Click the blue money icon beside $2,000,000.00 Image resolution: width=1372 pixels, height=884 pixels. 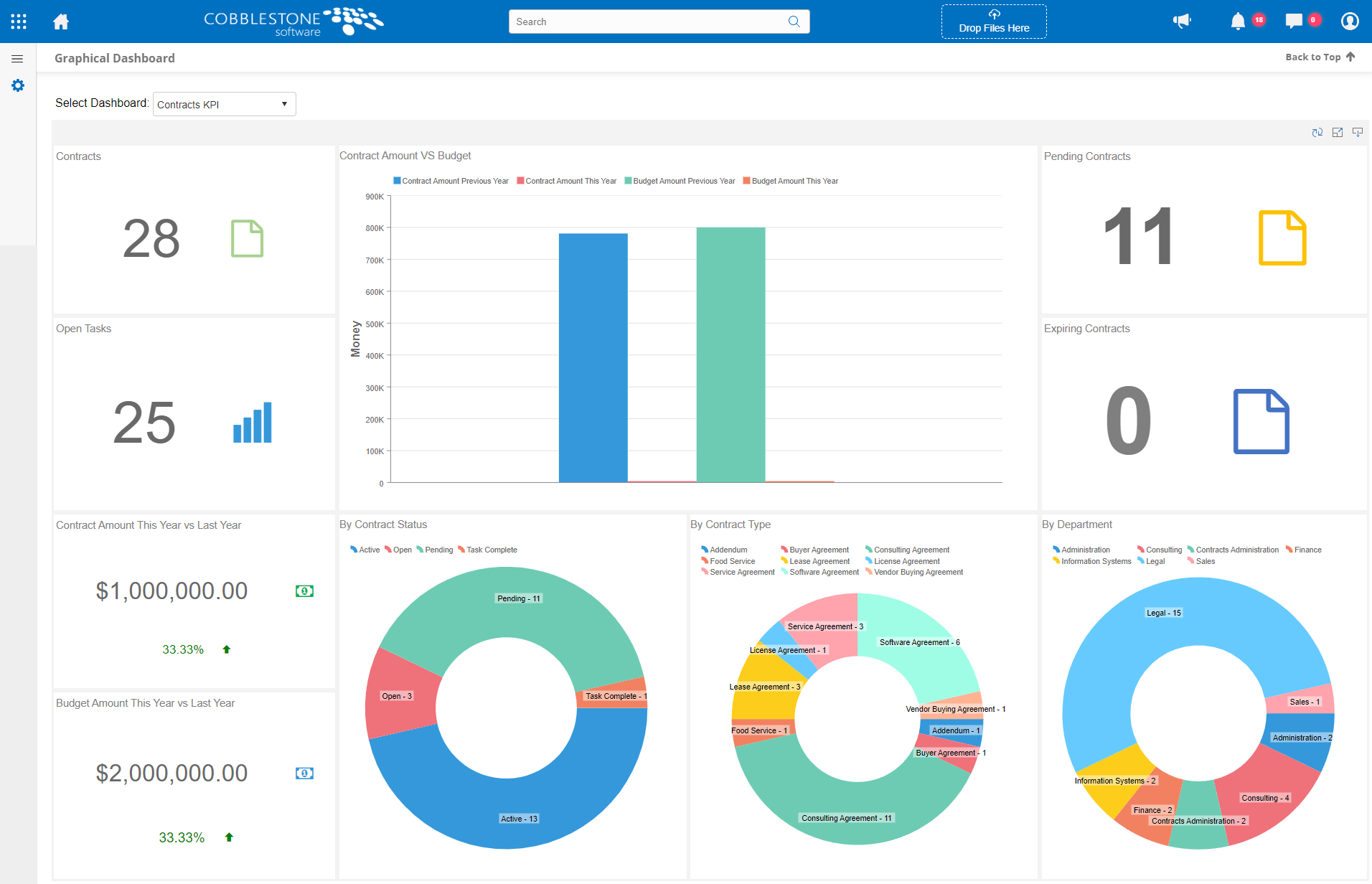[304, 773]
